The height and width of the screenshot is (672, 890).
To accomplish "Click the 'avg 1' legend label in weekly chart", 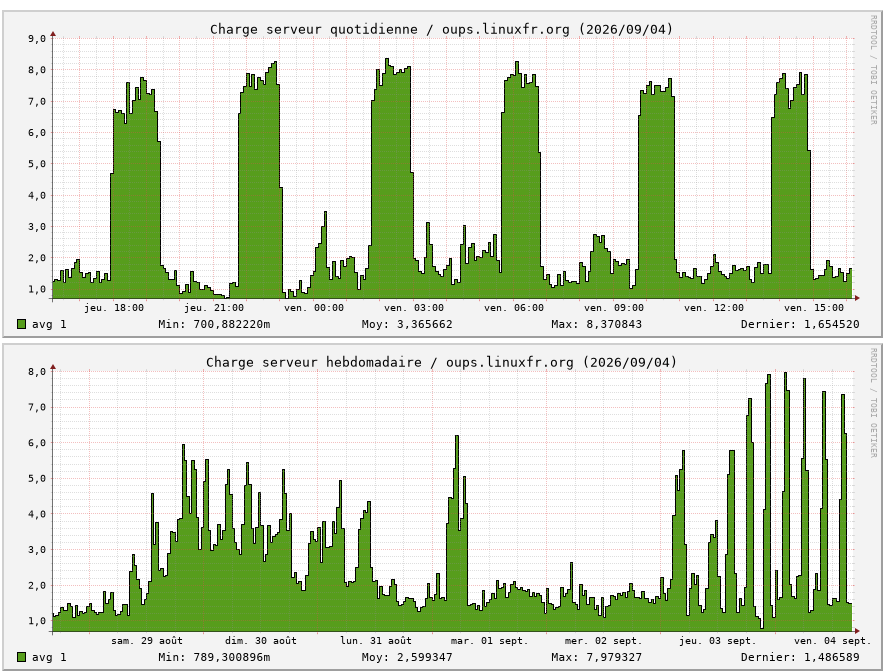I will tap(49, 657).
